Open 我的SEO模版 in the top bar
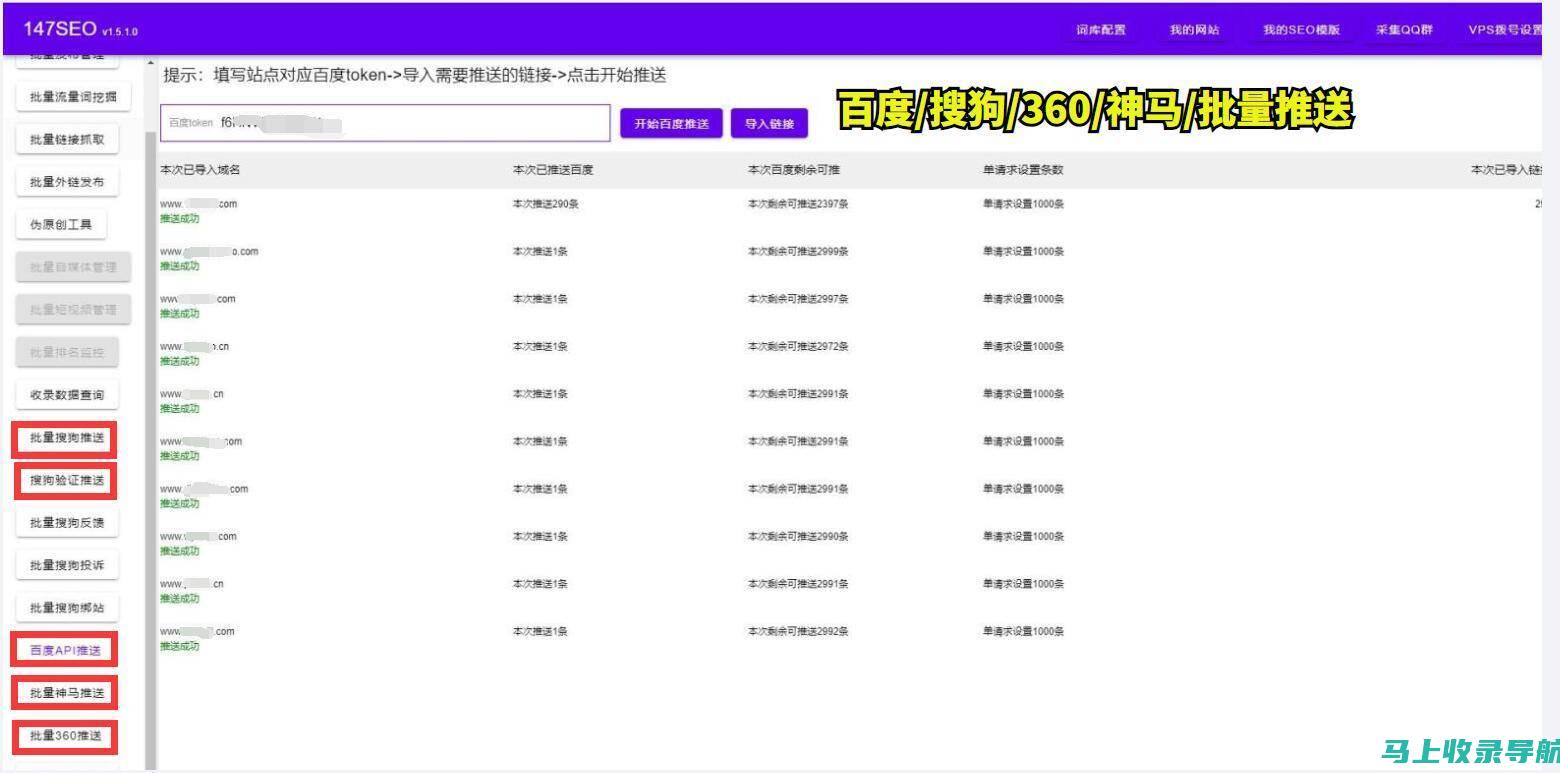The width and height of the screenshot is (1560, 773). (1301, 30)
